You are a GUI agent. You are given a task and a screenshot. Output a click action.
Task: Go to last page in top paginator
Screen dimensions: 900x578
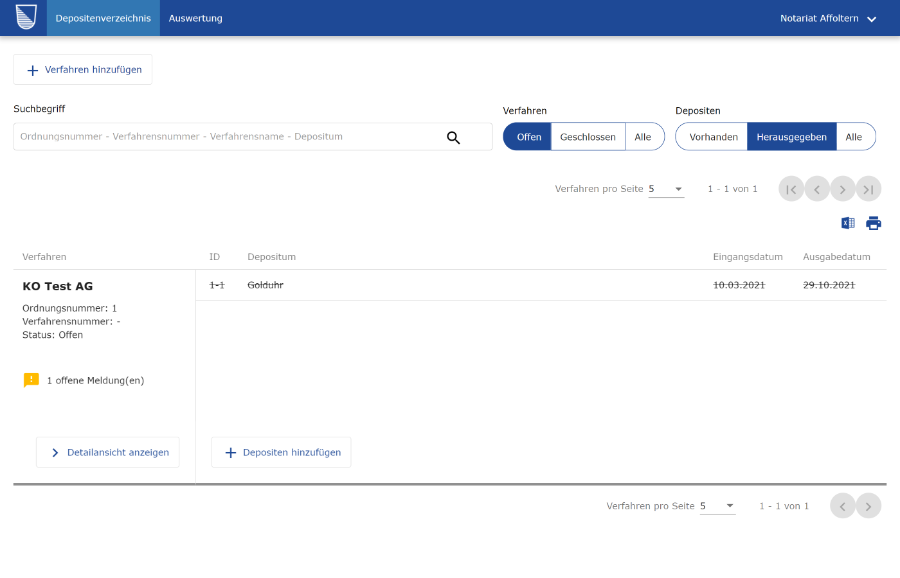(x=868, y=189)
